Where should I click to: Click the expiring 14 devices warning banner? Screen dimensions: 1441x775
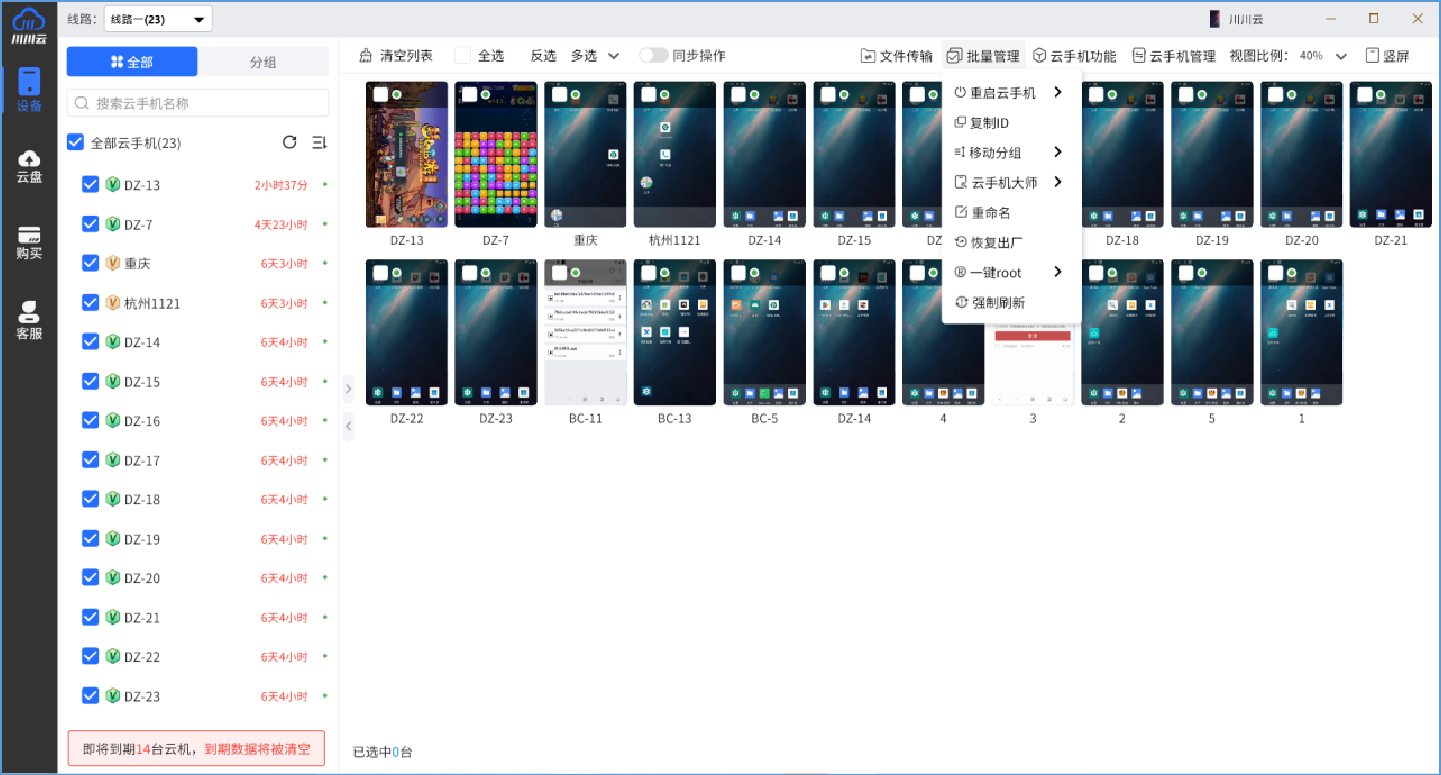point(195,747)
